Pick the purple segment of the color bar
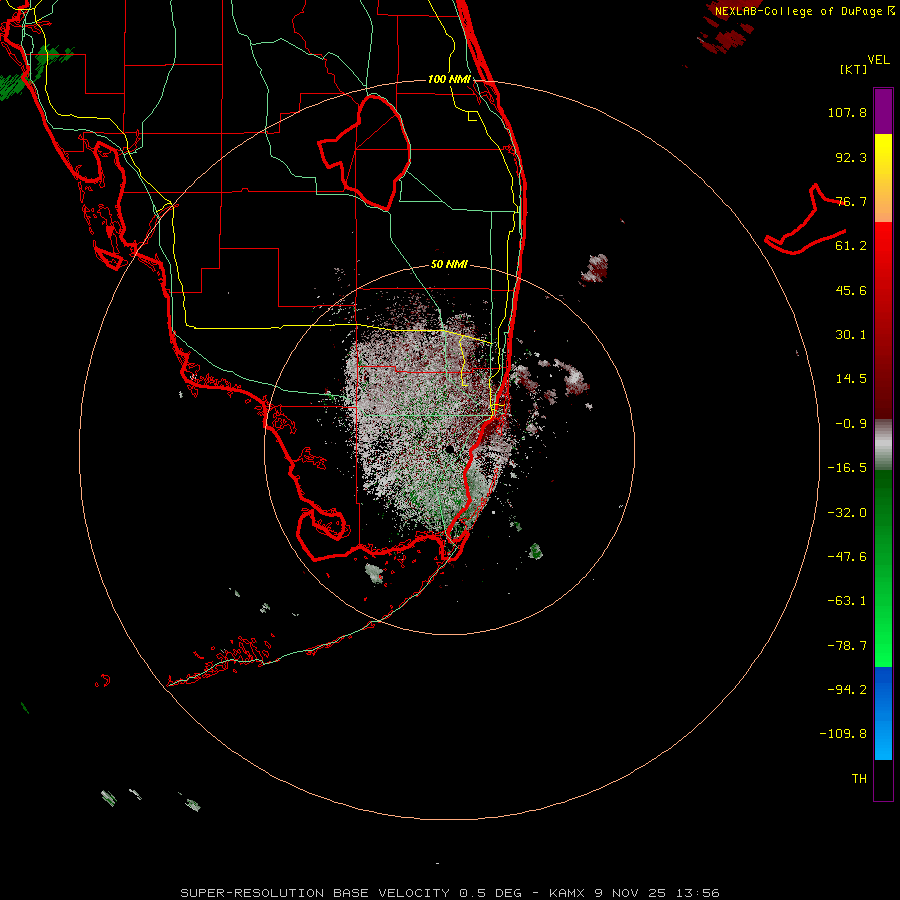This screenshot has width=900, height=900. [883, 111]
